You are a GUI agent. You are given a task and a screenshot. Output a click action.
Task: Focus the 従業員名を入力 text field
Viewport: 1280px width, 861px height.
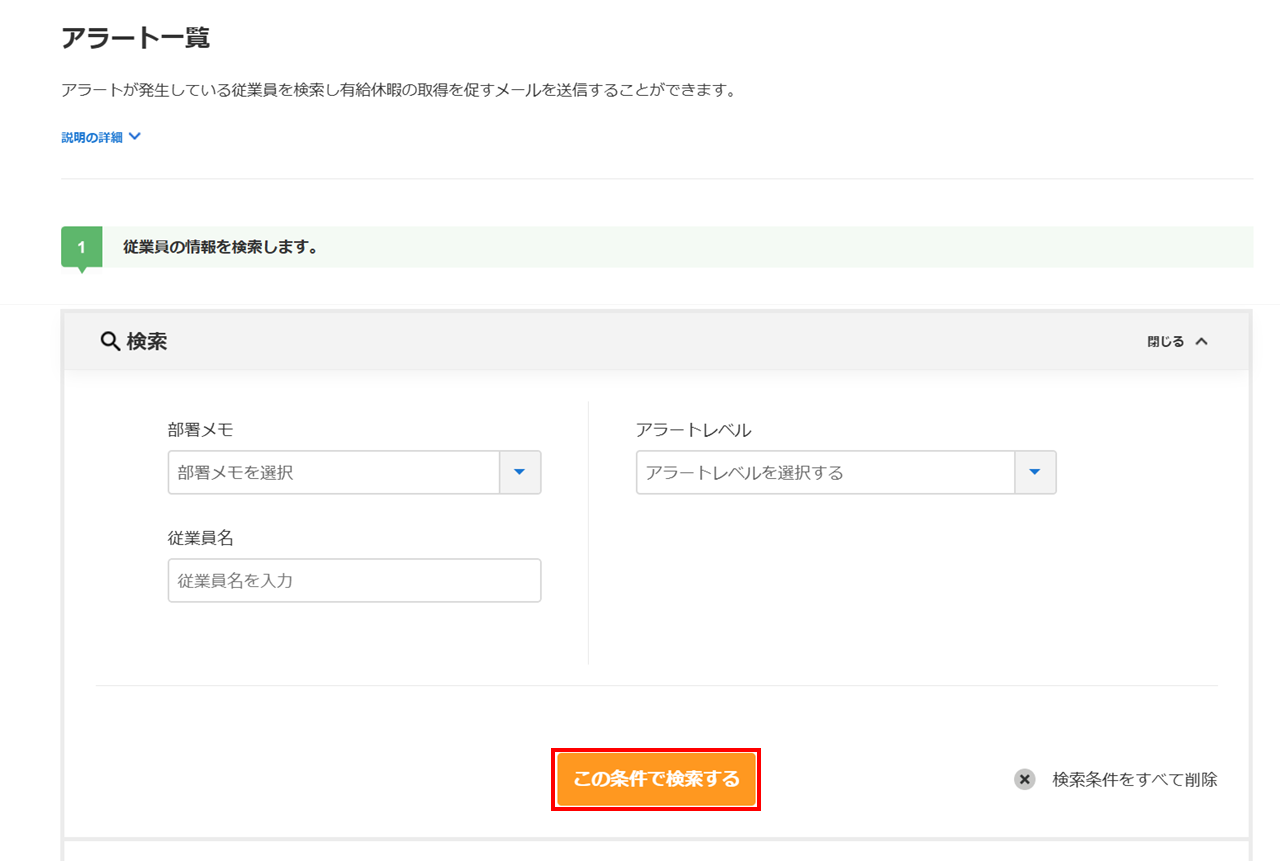coord(354,580)
